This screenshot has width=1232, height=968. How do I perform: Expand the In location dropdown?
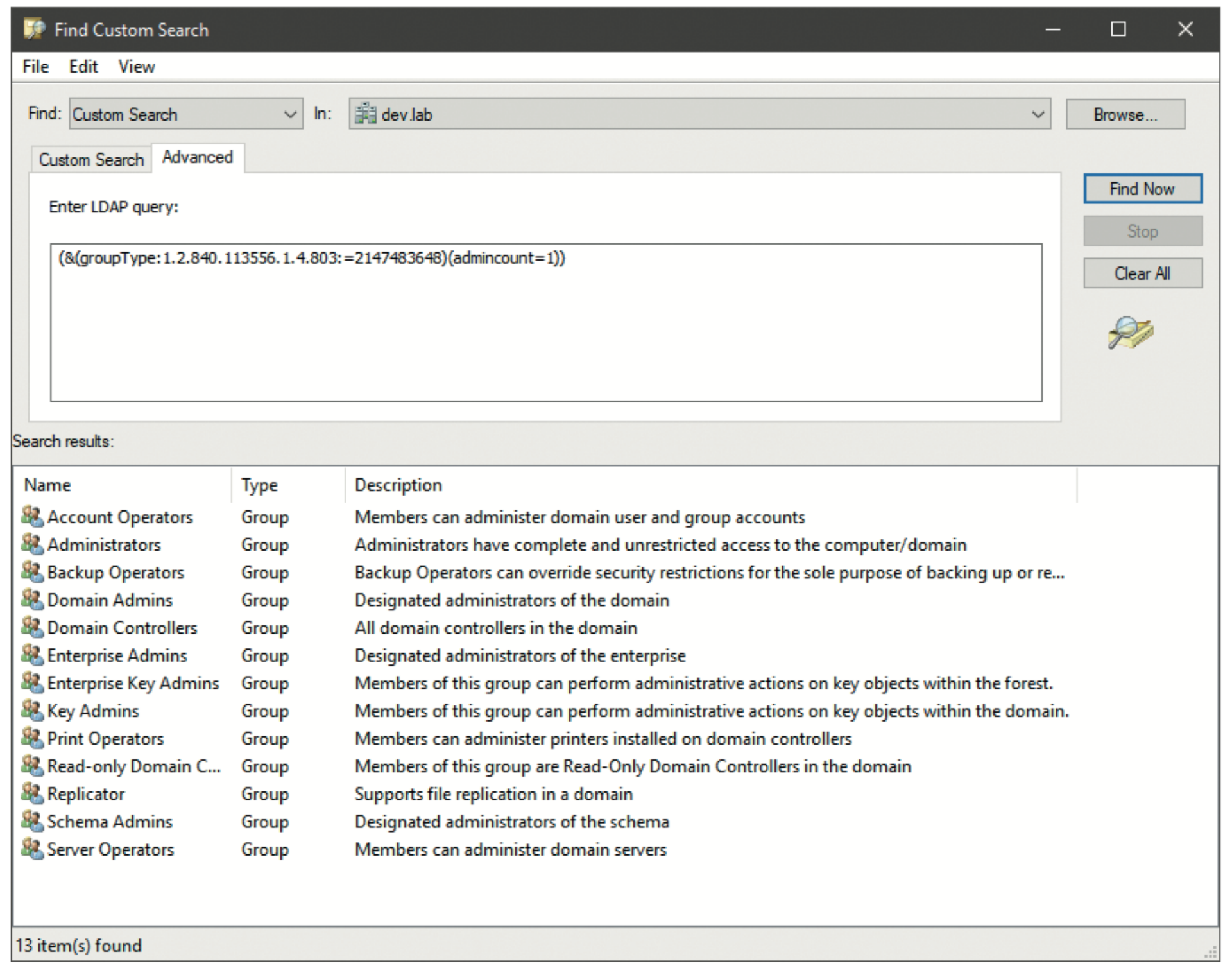click(1038, 114)
